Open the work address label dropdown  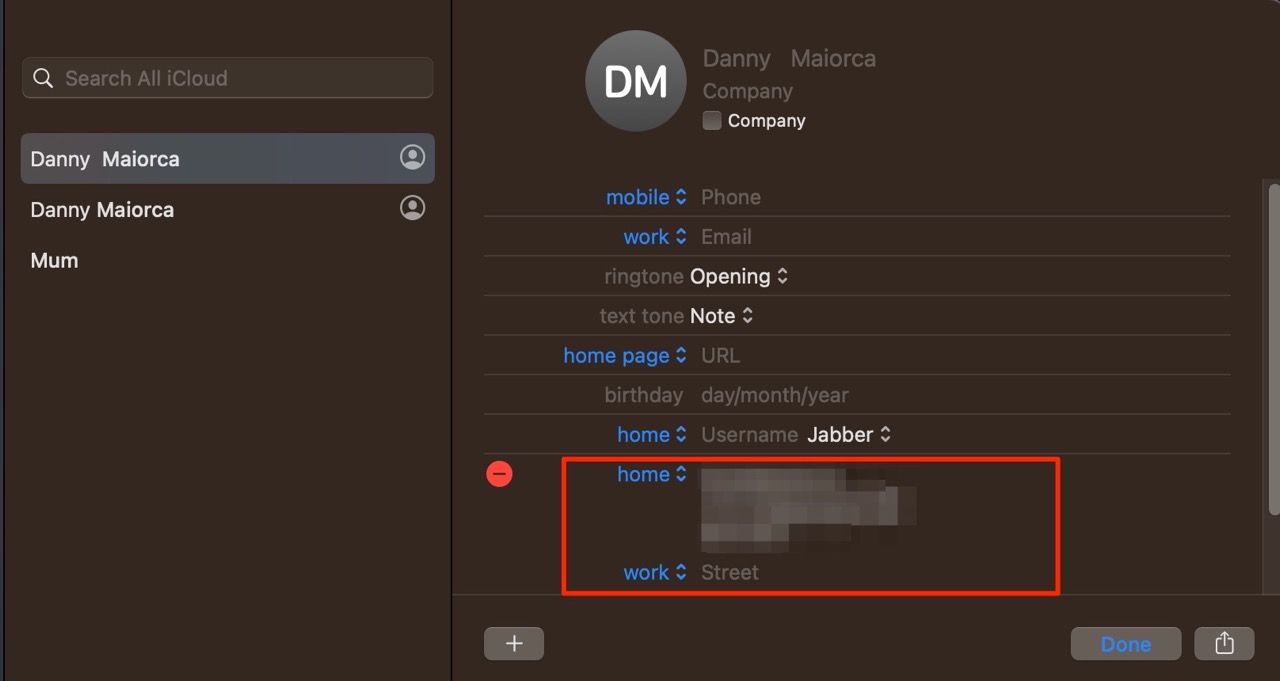coord(655,573)
